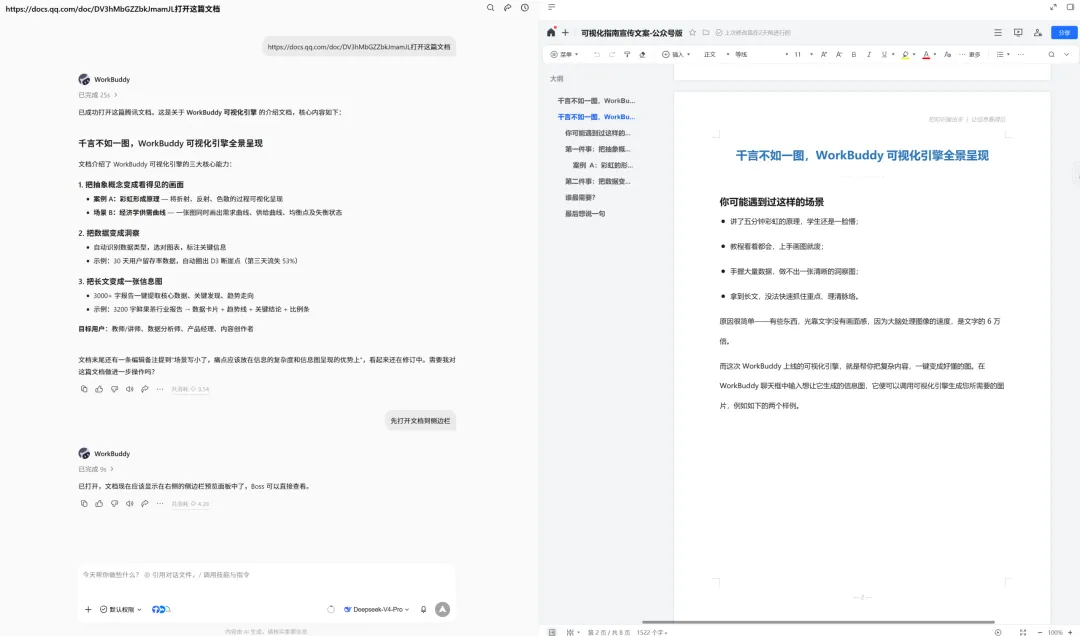Click the red font color button

click(x=926, y=54)
